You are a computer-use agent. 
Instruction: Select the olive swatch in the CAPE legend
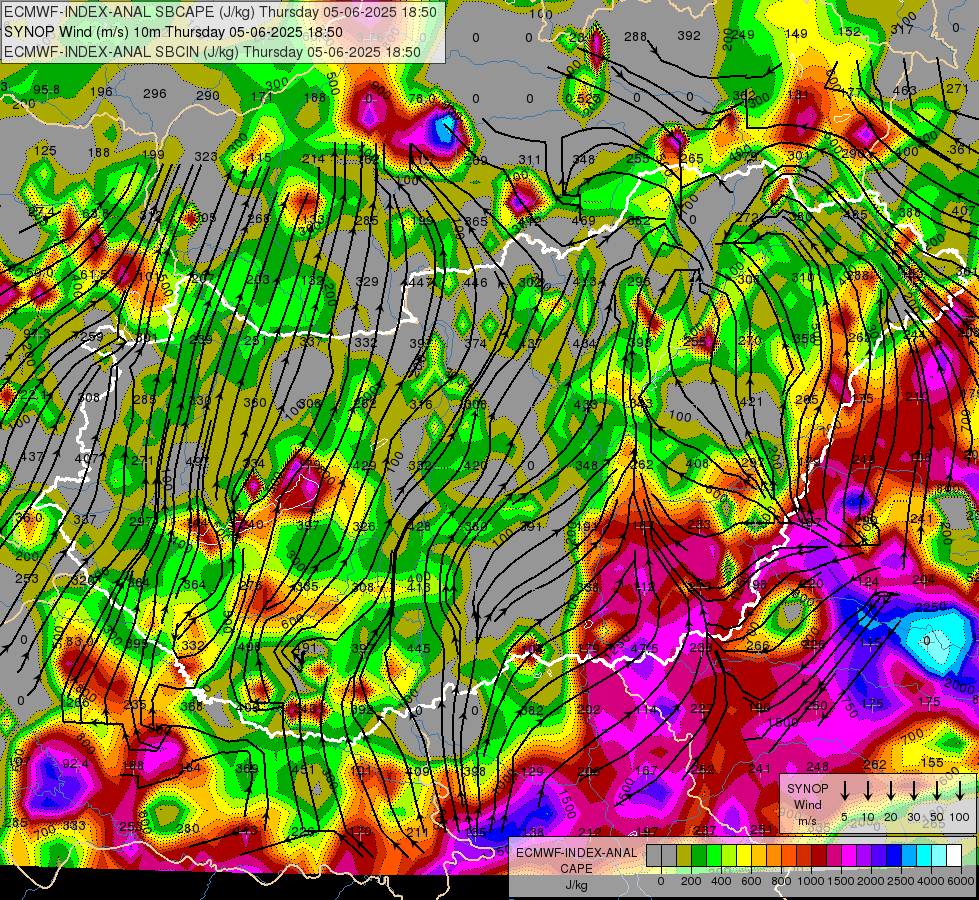(684, 855)
